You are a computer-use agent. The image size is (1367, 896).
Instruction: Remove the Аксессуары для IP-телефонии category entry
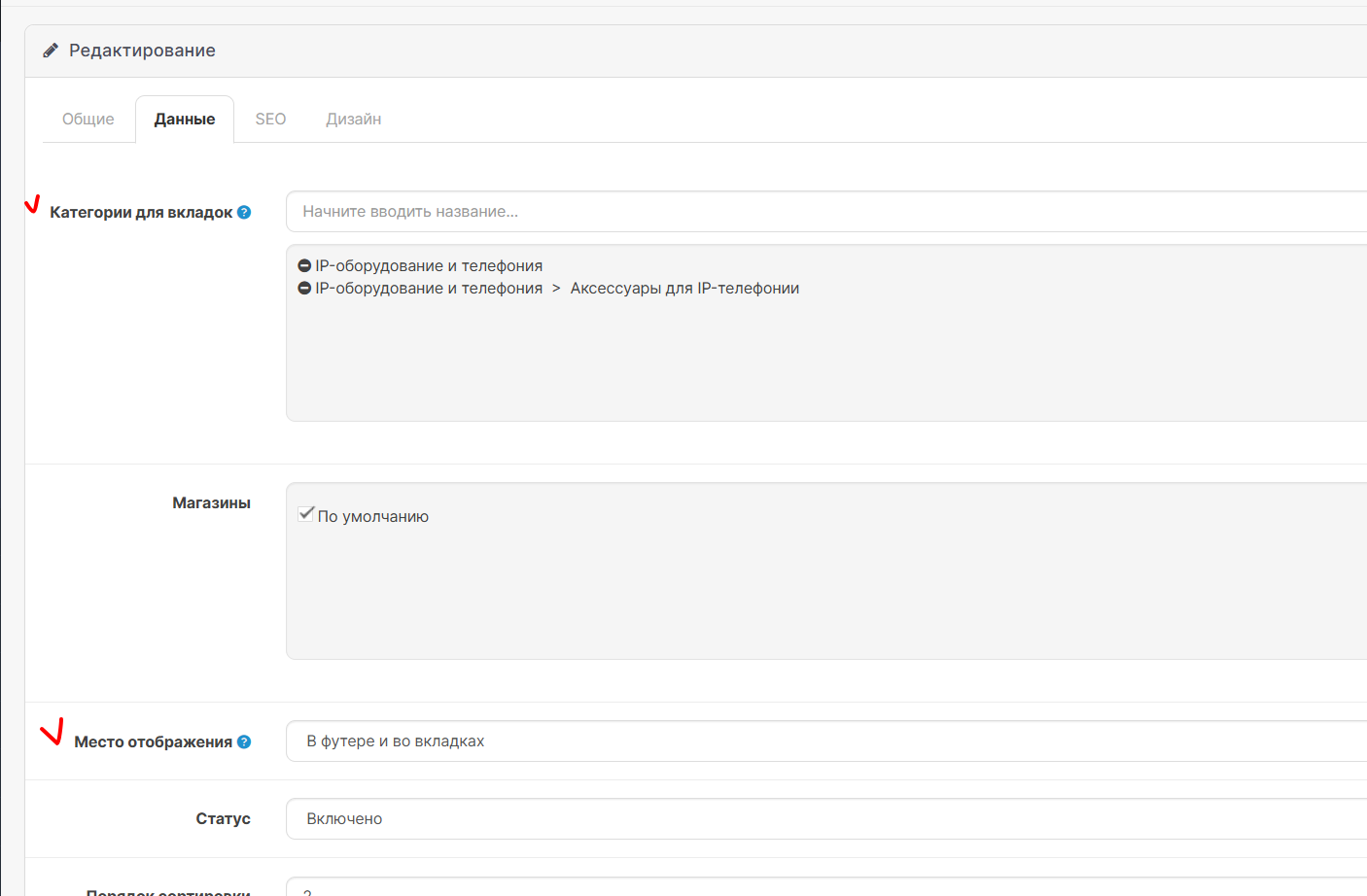pos(304,289)
